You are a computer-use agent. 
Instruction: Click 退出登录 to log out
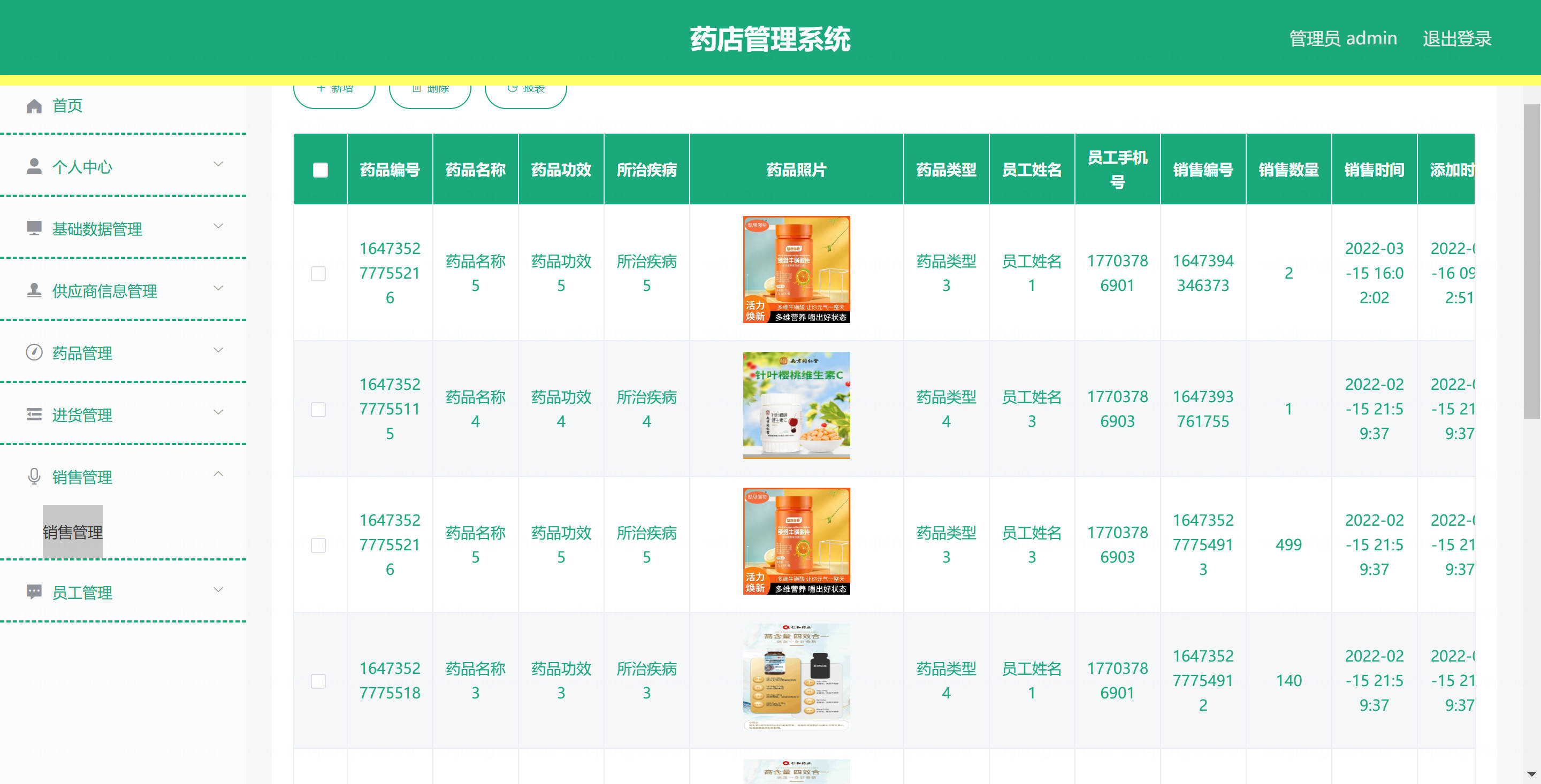point(1456,39)
